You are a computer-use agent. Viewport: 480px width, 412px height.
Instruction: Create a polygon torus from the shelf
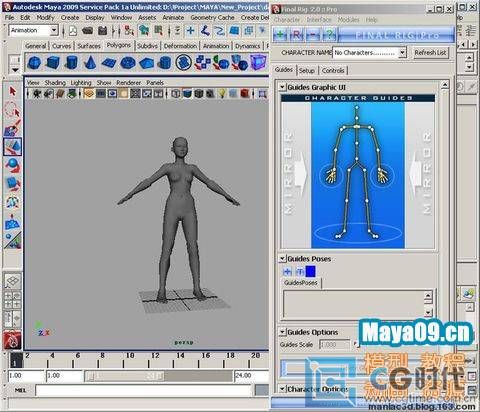pos(127,62)
